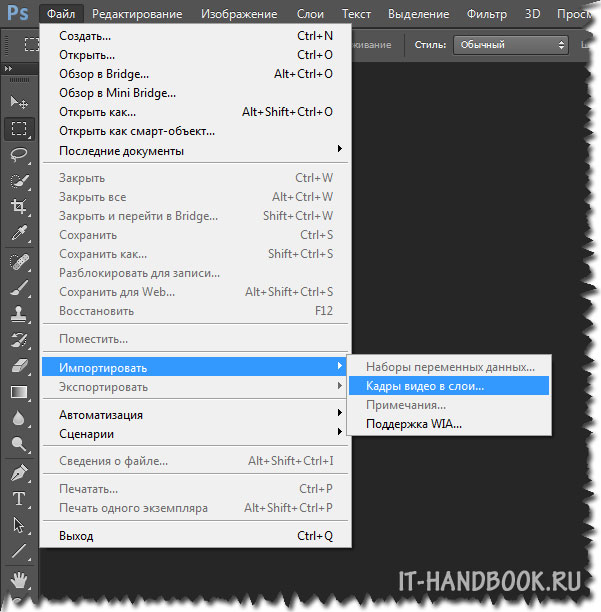This screenshot has width=601, height=612.
Task: Select Кадры видео в слои... submenu item
Action: [x=449, y=386]
